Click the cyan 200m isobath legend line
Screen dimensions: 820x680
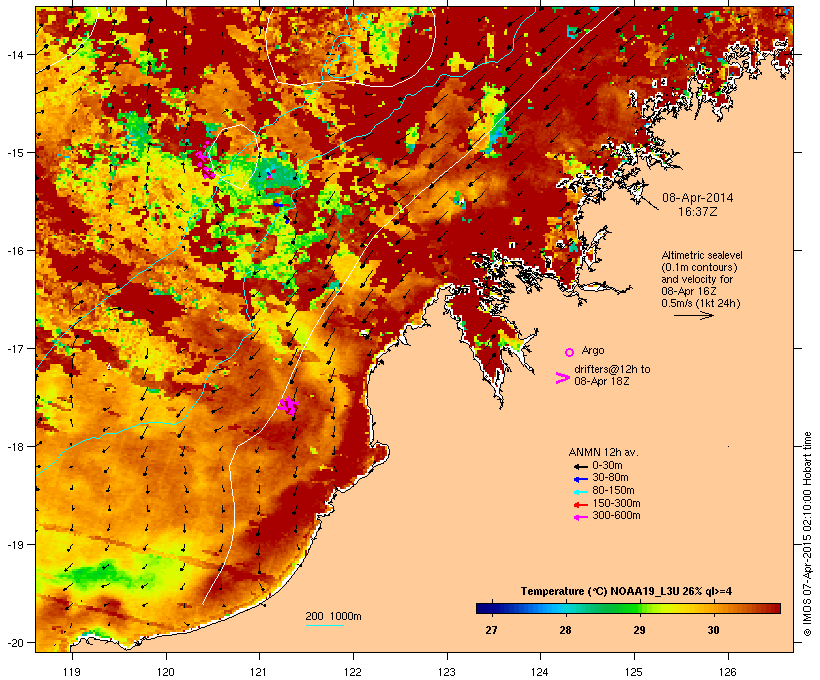[325, 625]
